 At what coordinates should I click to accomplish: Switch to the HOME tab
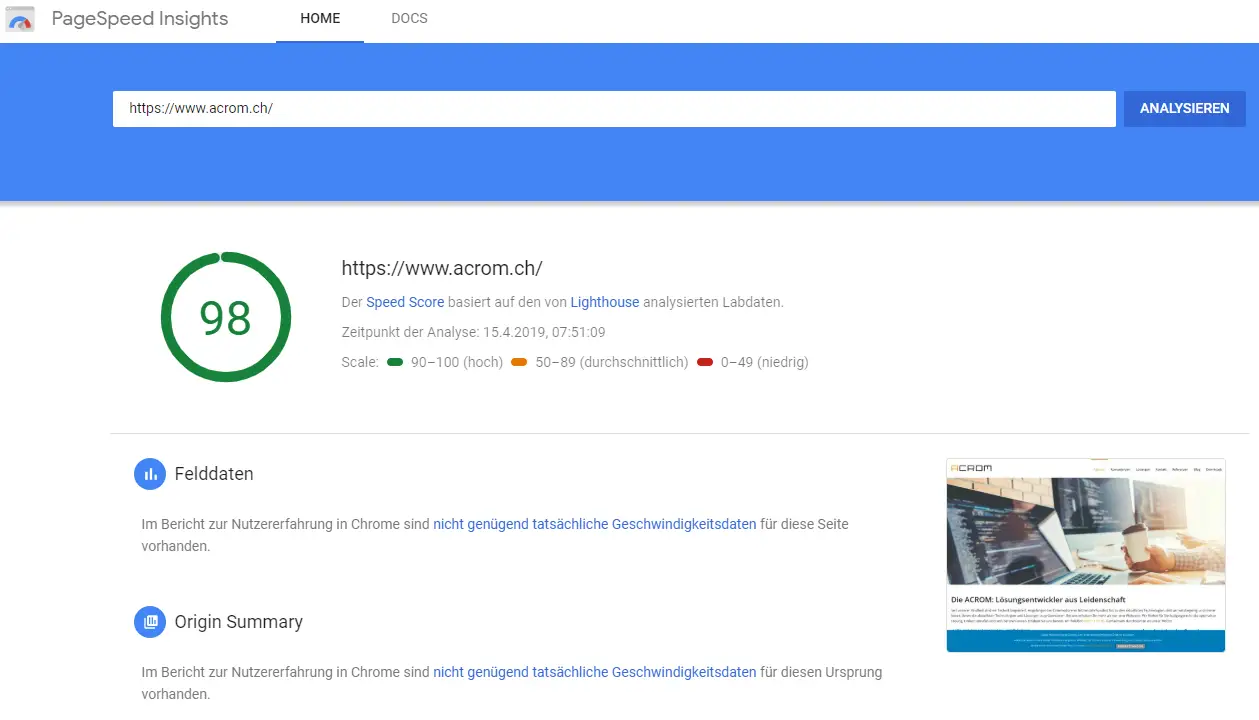319,18
